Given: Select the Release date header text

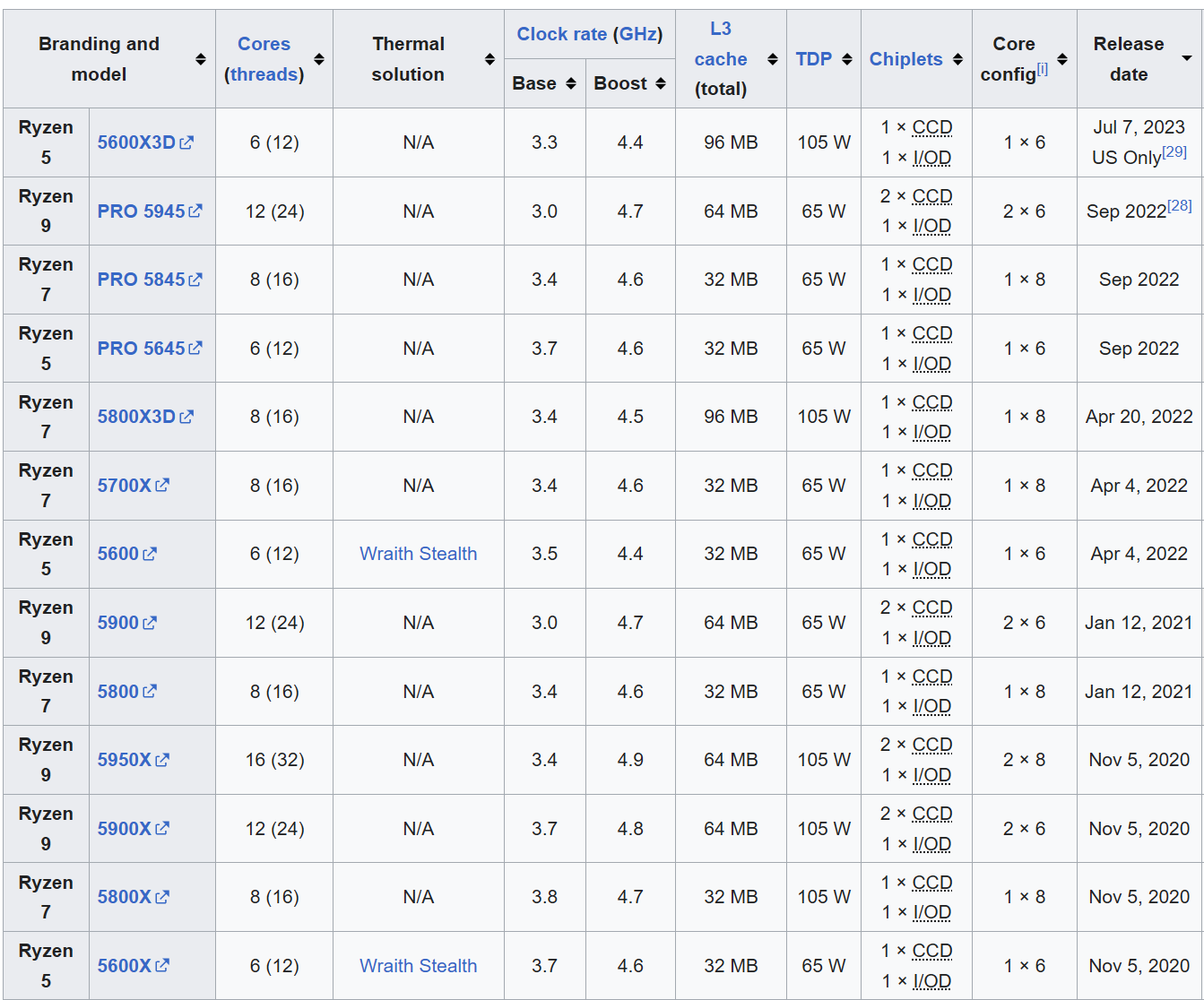Looking at the screenshot, I should pos(1129,59).
